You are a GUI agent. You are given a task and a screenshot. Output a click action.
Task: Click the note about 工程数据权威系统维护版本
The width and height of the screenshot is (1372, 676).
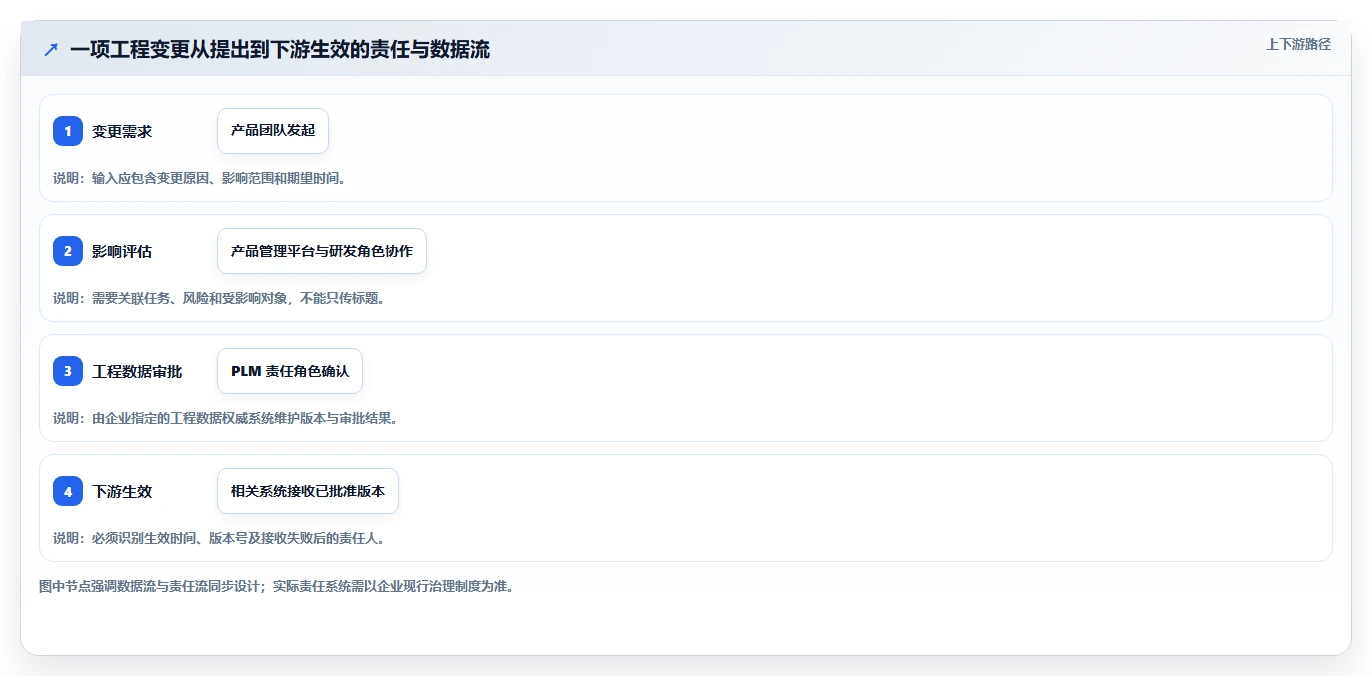[x=226, y=418]
